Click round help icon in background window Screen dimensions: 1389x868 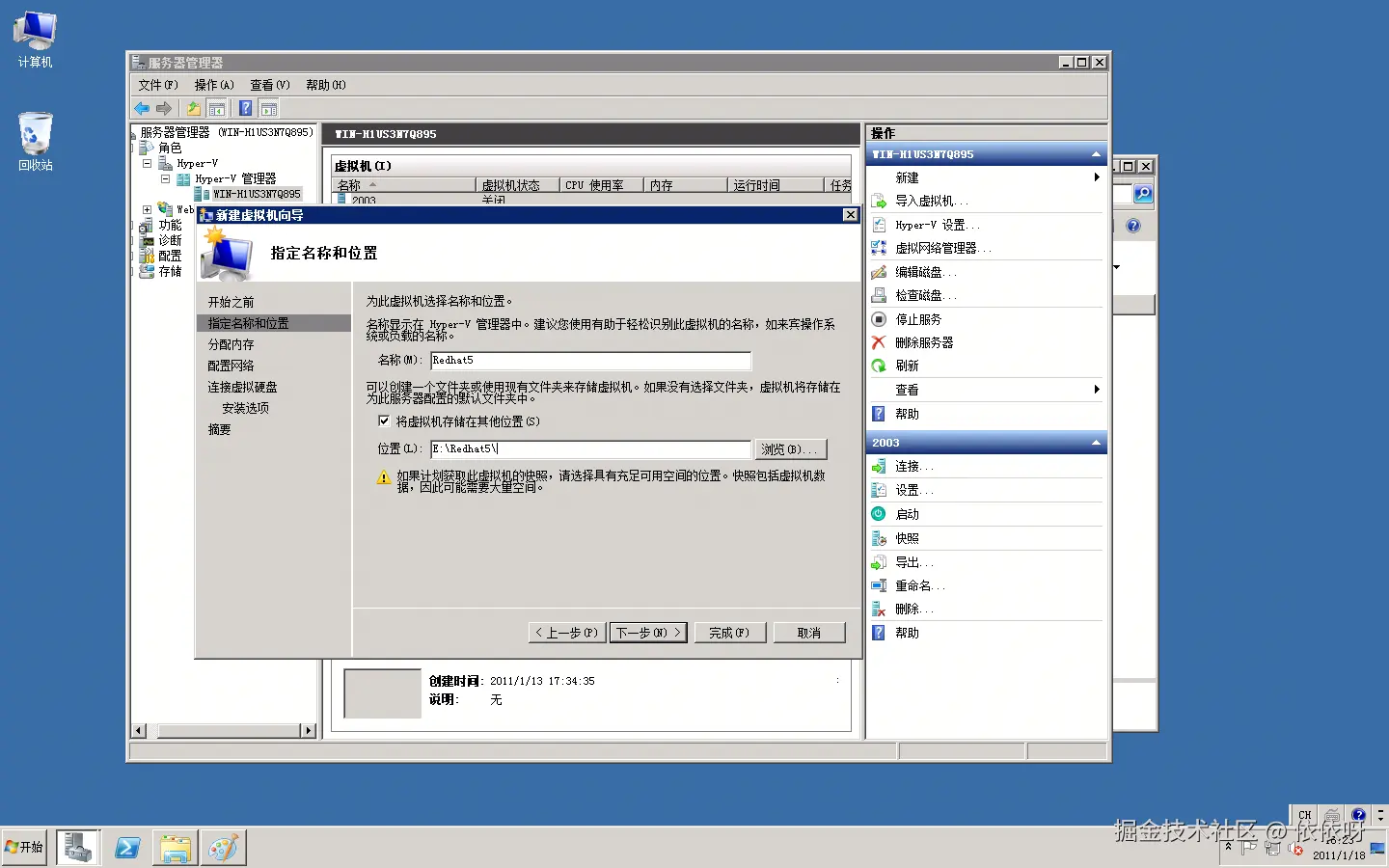pyautogui.click(x=1133, y=226)
